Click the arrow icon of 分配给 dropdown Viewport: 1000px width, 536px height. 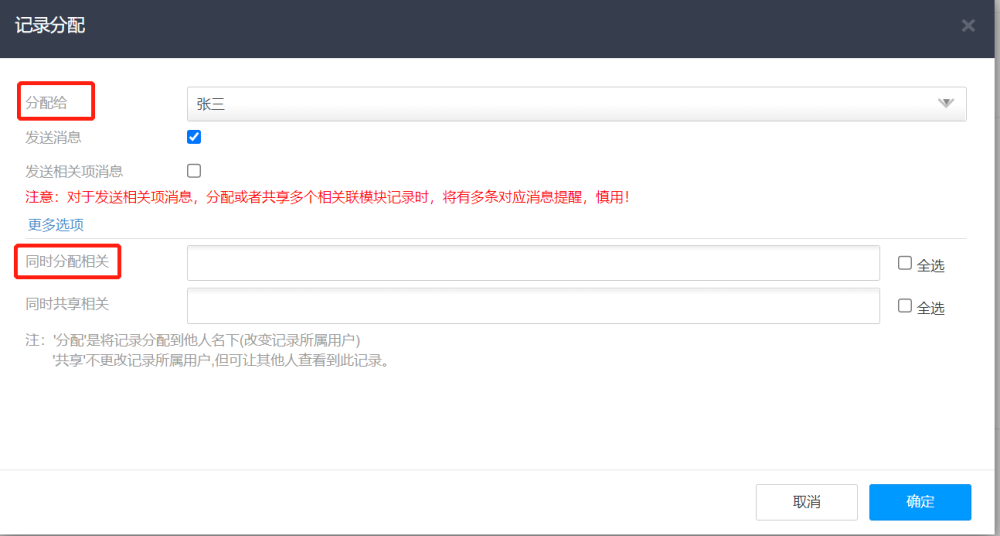[x=946, y=103]
